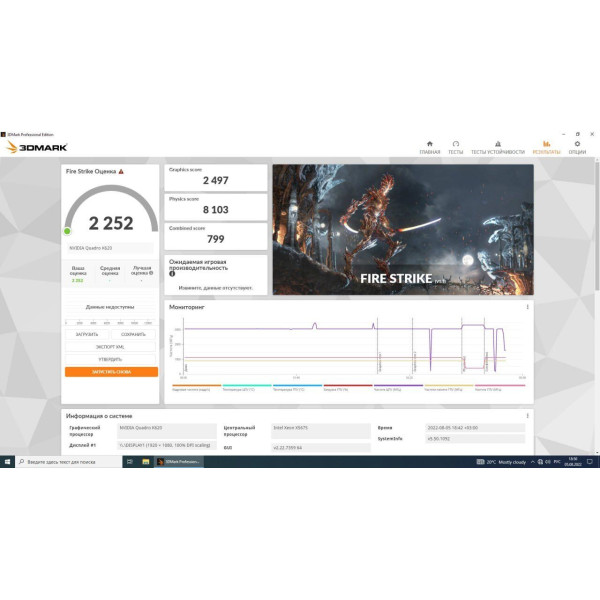
Task: Toggle the blue GPU temperature legend series
Action: [x=297, y=388]
